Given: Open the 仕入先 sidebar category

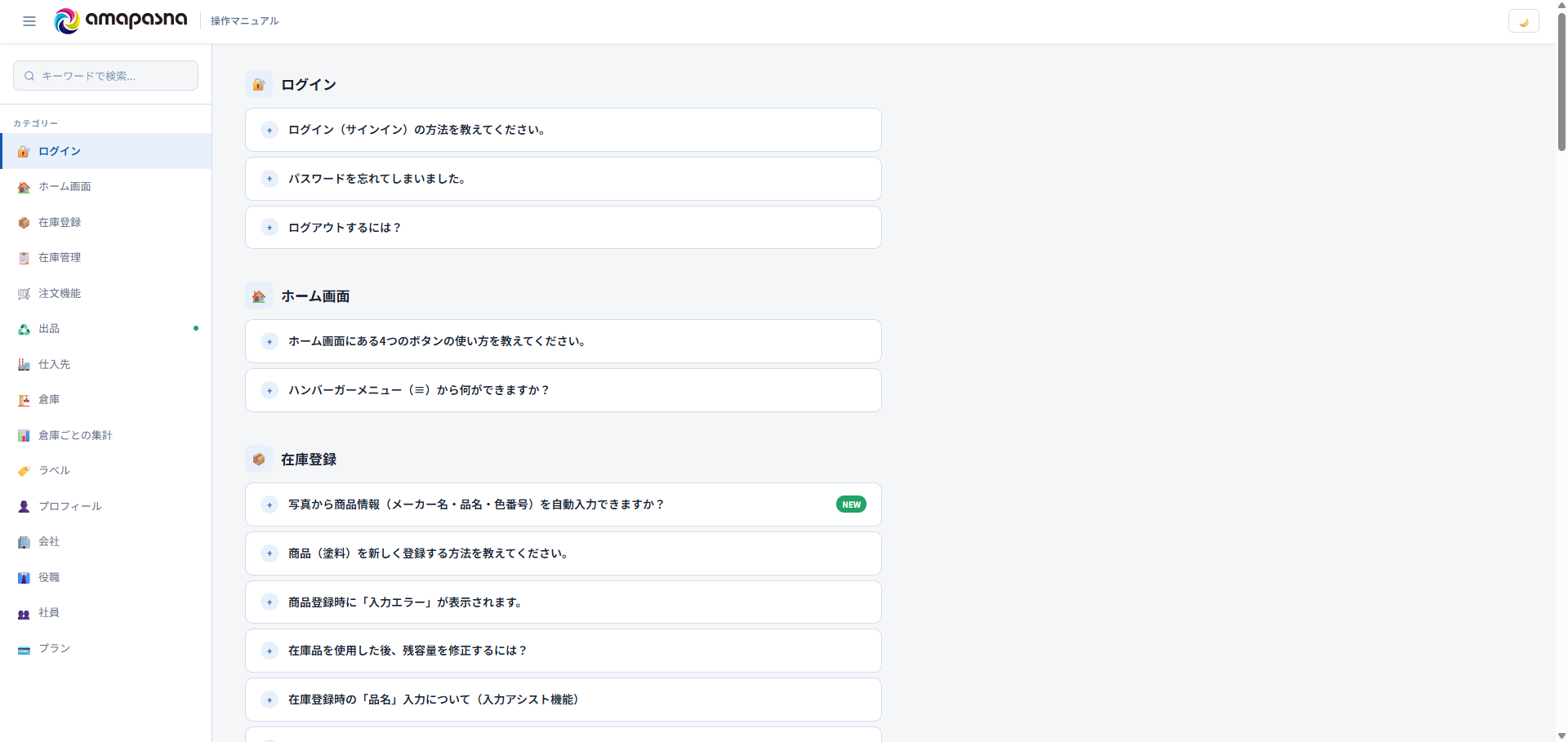Looking at the screenshot, I should coord(106,364).
